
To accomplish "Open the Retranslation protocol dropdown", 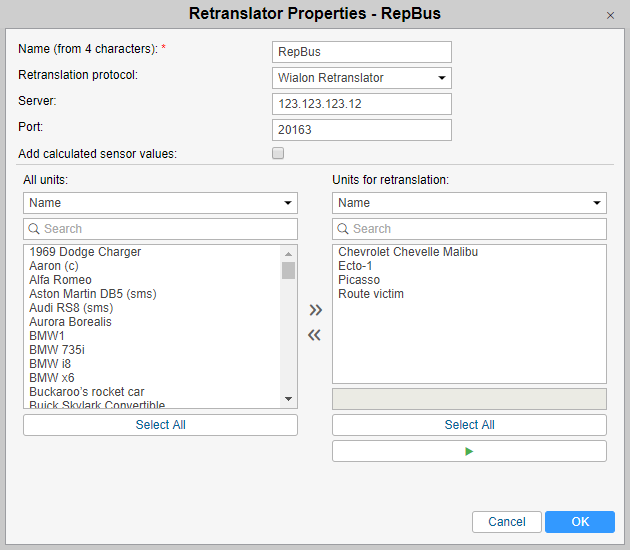I will (x=361, y=78).
